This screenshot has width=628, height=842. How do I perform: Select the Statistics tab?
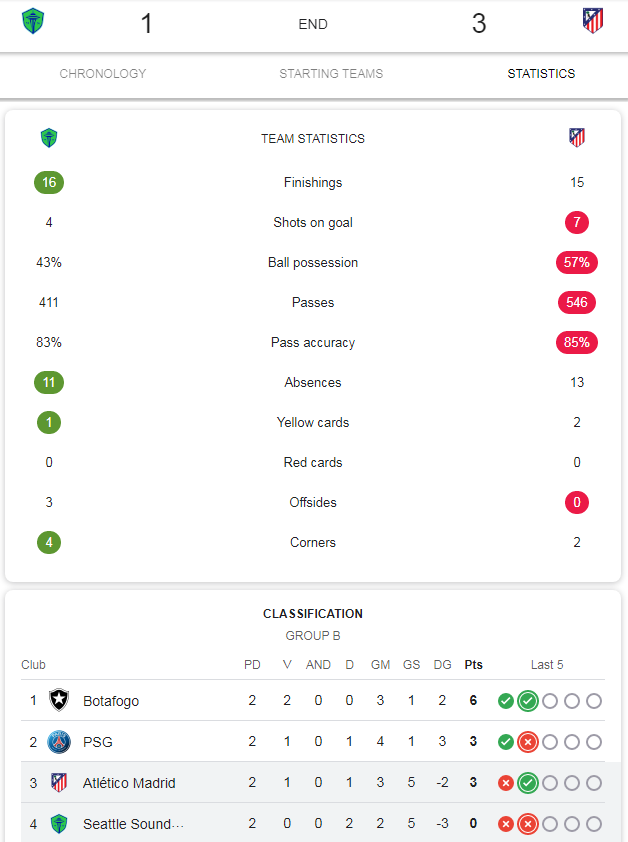click(x=541, y=74)
